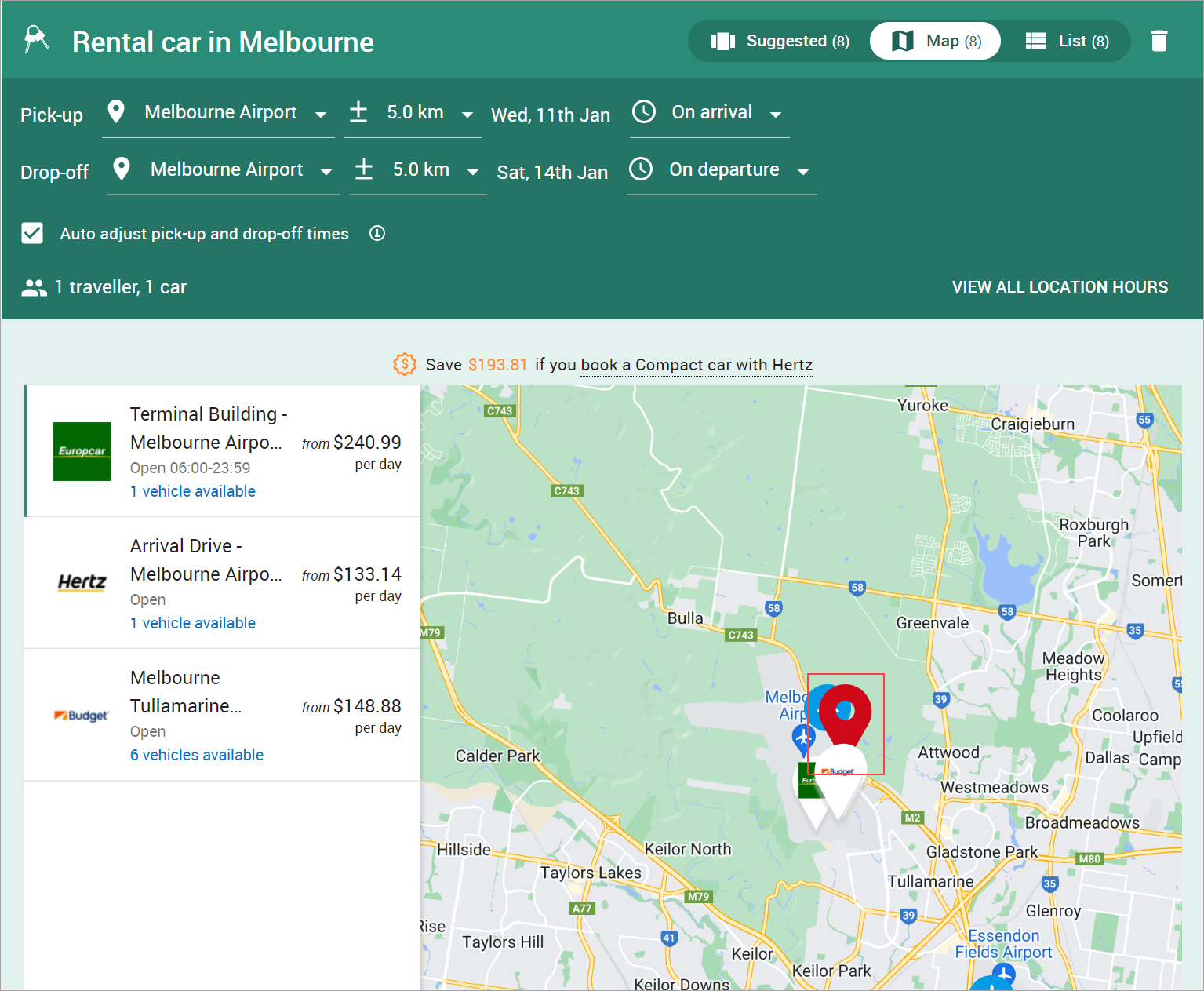Click the Budget logo in the list

82,715
